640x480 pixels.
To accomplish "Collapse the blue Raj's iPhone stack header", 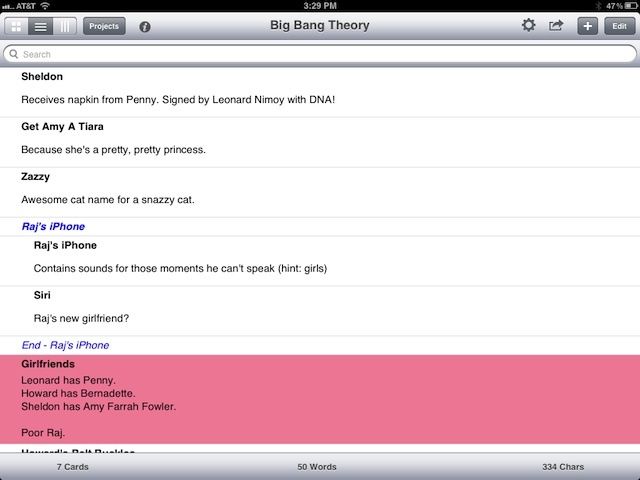I will tap(53, 227).
